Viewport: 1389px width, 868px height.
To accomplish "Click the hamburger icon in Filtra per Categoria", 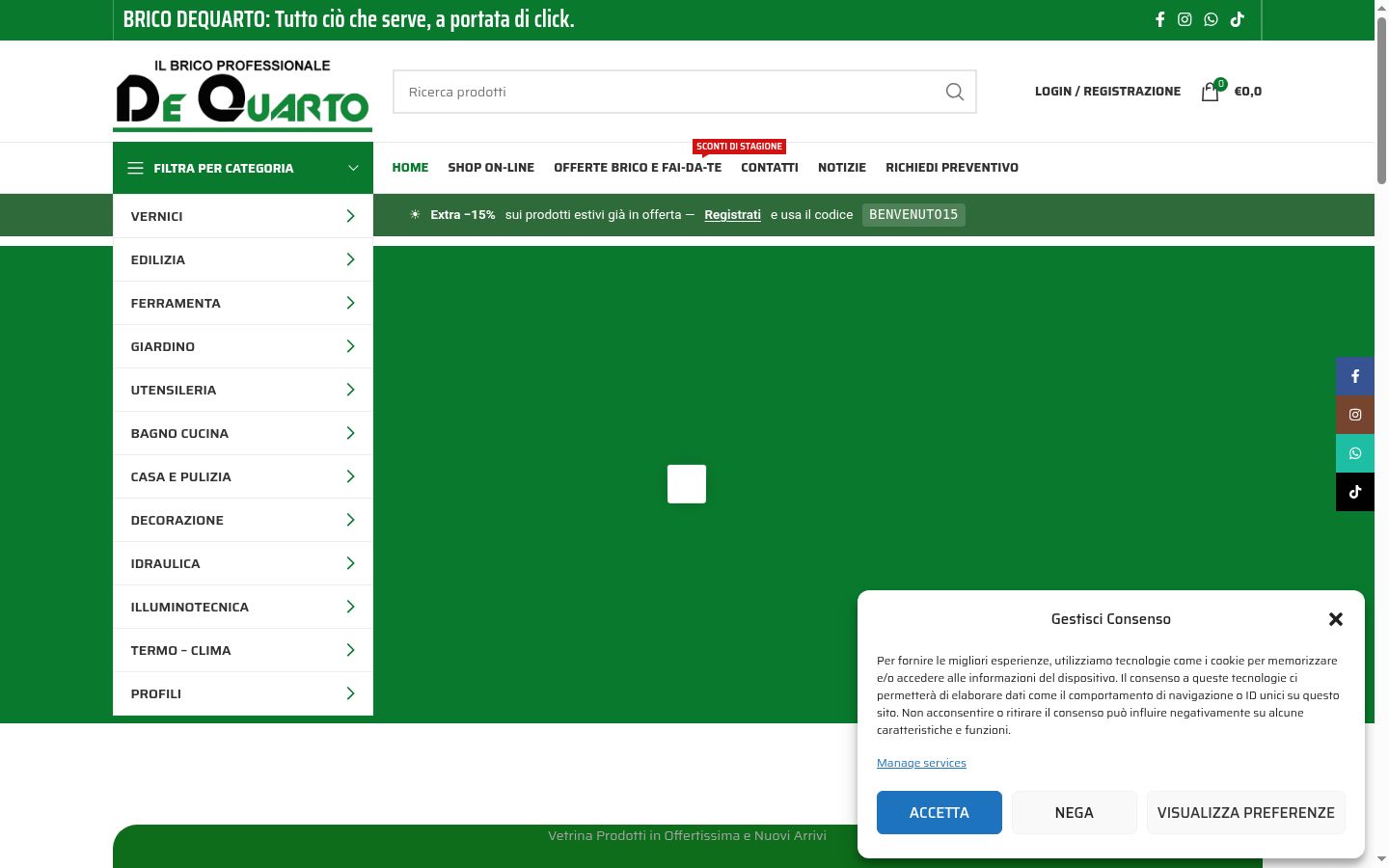I will click(x=135, y=168).
